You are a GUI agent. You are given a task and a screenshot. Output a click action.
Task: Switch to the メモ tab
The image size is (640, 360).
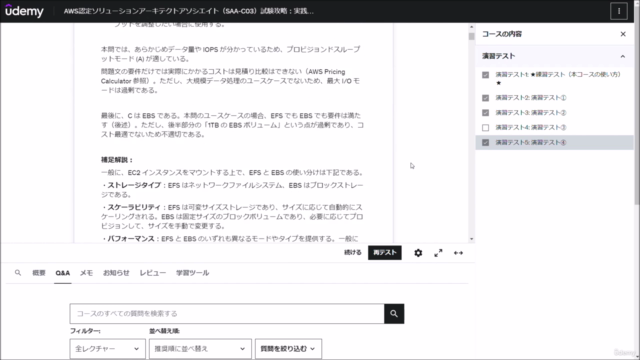click(x=86, y=273)
